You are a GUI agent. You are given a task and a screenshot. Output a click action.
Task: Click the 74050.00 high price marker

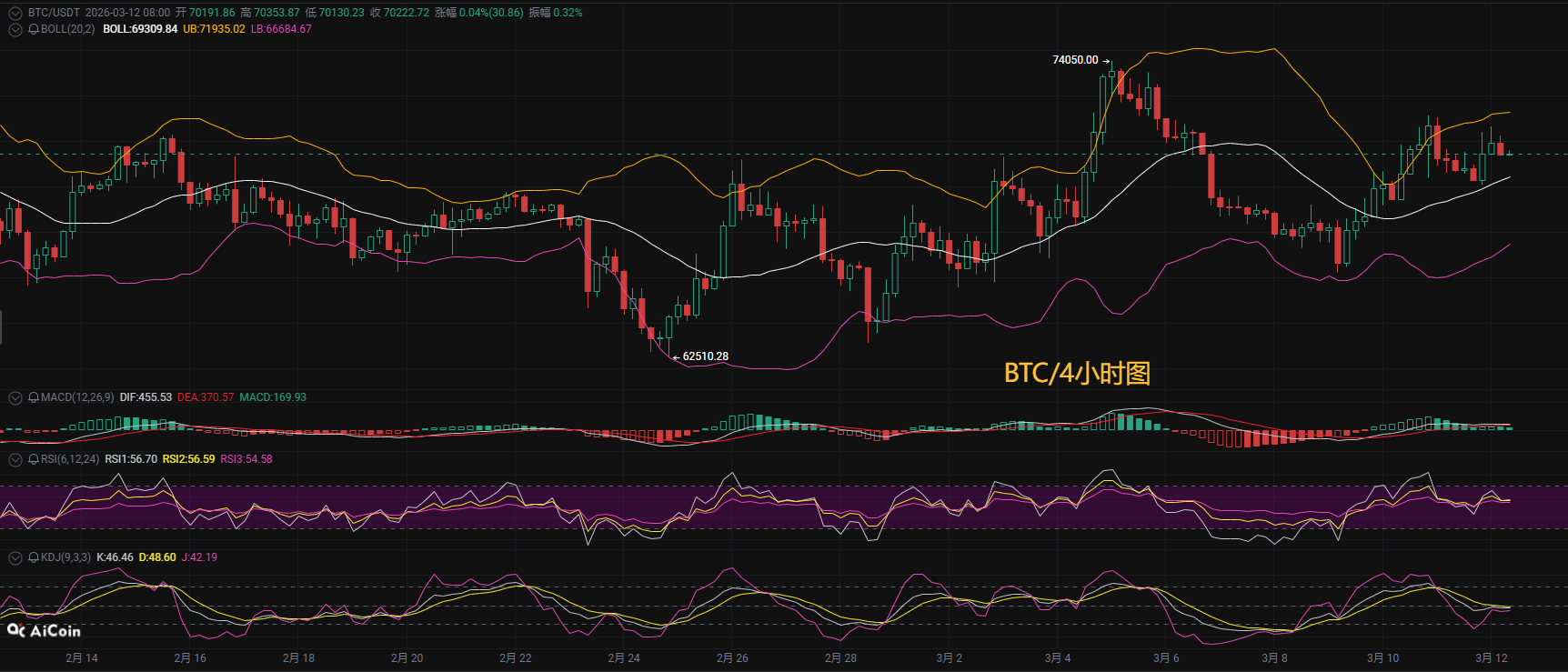[x=1075, y=60]
